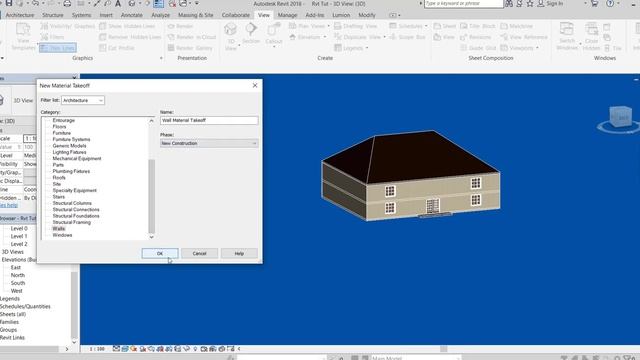Click Switch Windows in the Windows panel

[x=567, y=36]
